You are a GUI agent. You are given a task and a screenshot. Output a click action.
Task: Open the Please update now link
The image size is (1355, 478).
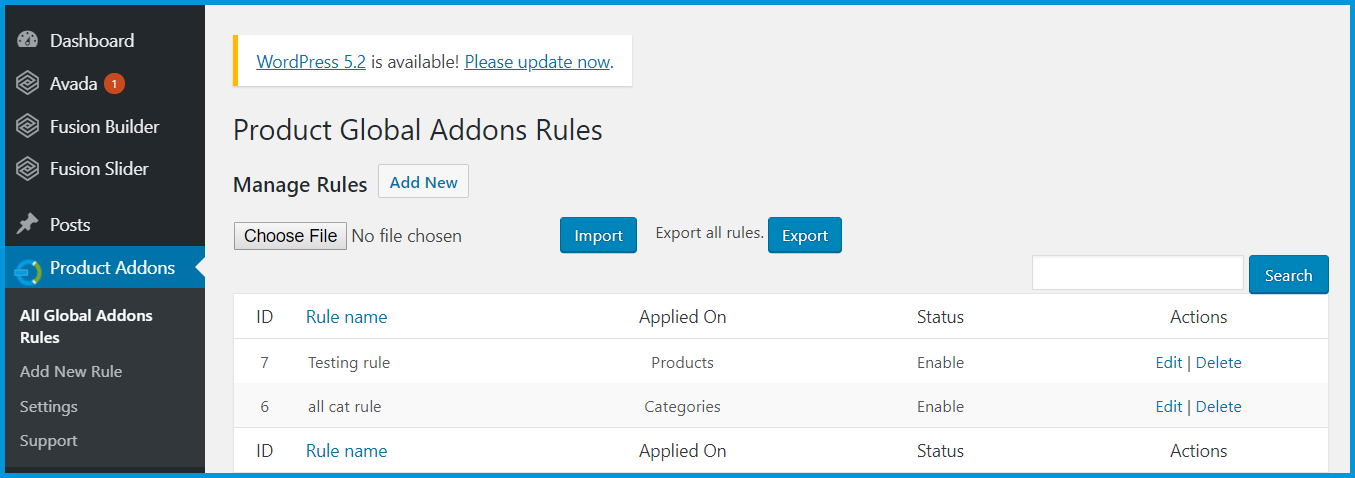537,62
